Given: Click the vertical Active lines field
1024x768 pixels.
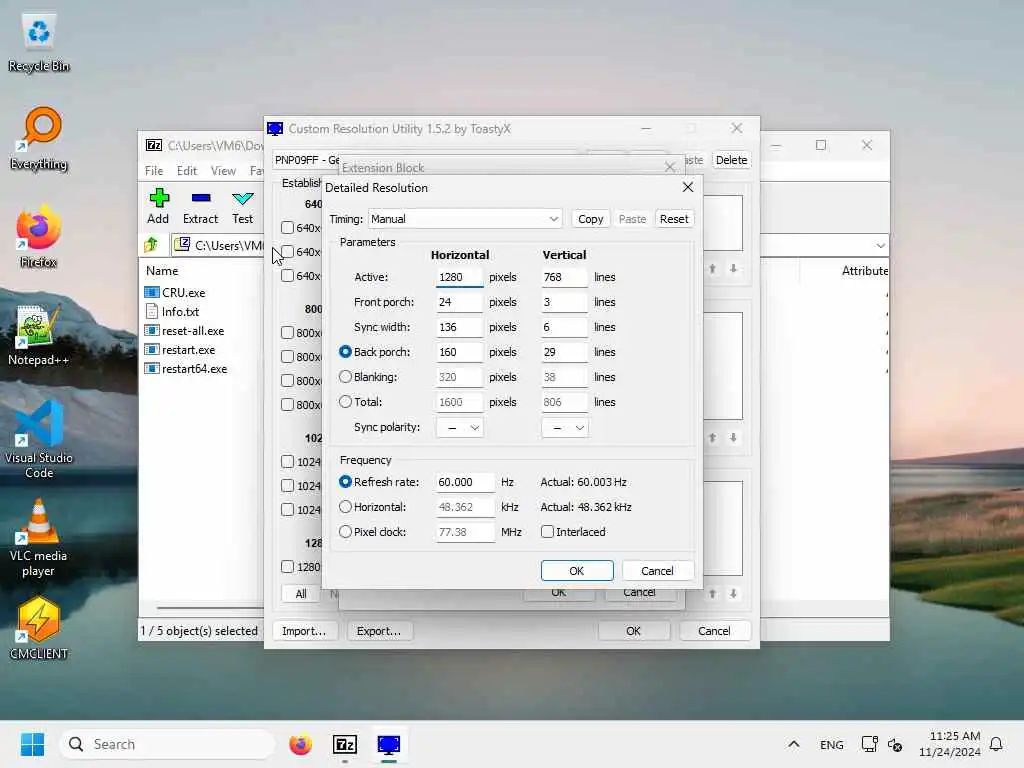Looking at the screenshot, I should pyautogui.click(x=564, y=278).
